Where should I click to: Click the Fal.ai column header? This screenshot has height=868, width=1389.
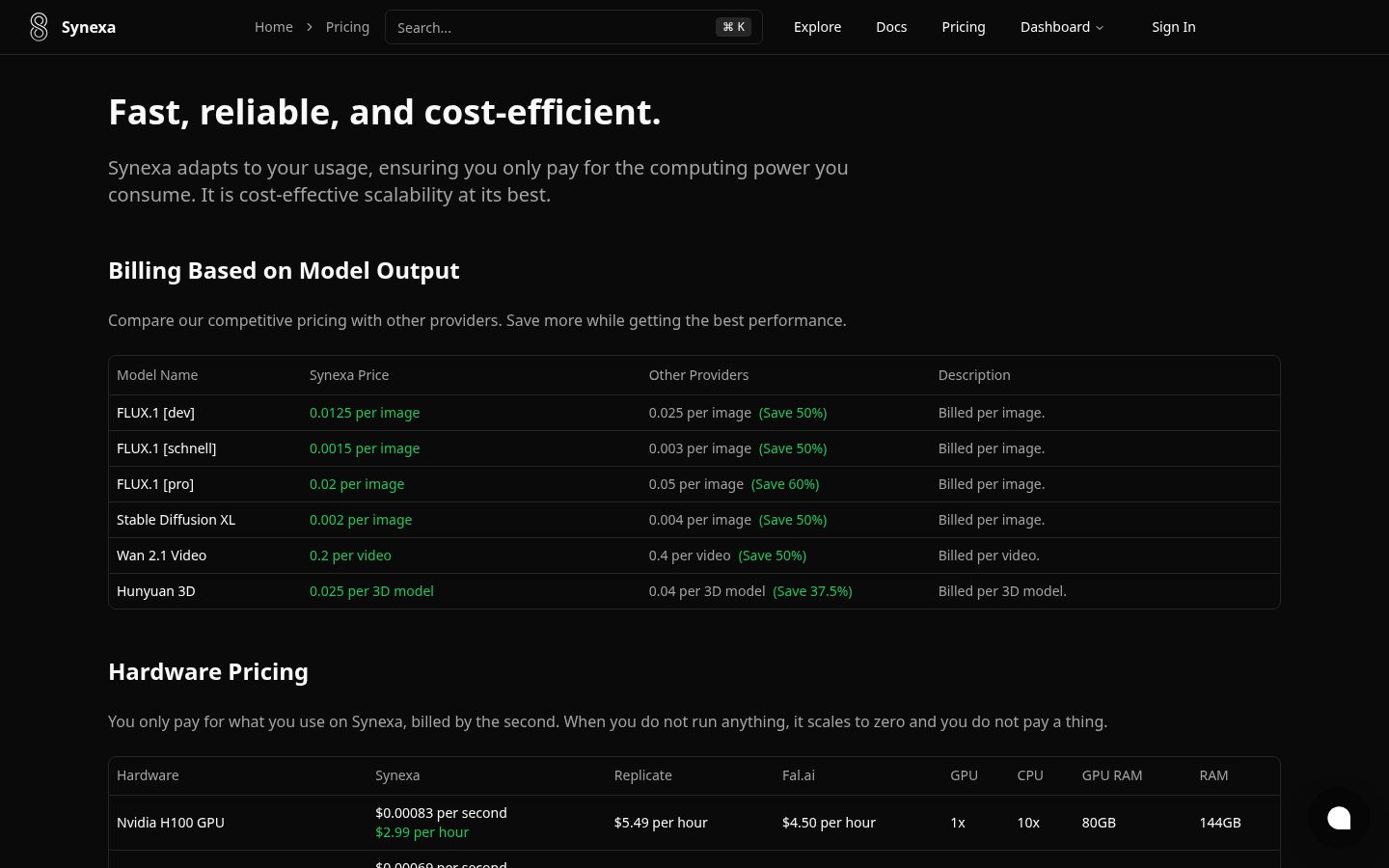pos(799,775)
